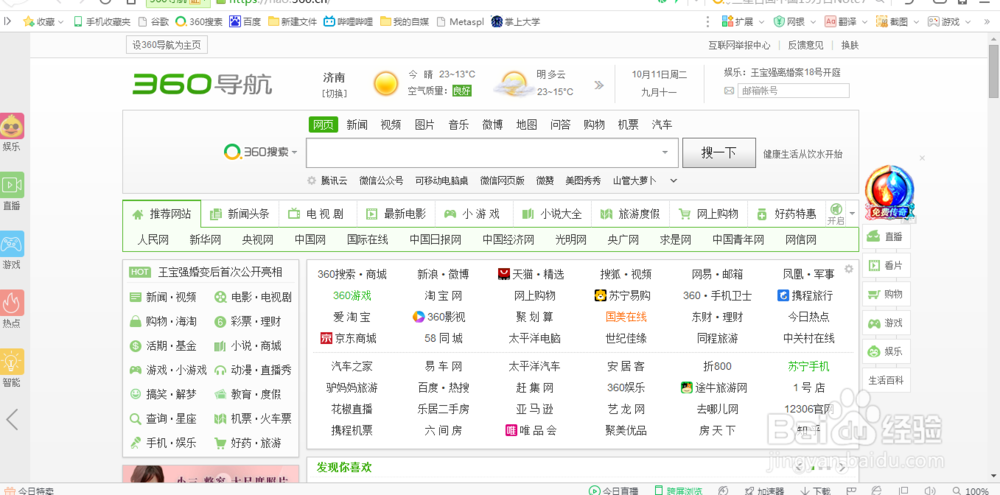Viewport: 1000px width, 495px height.
Task: Switch to 小游戏 category tab
Action: click(x=474, y=214)
